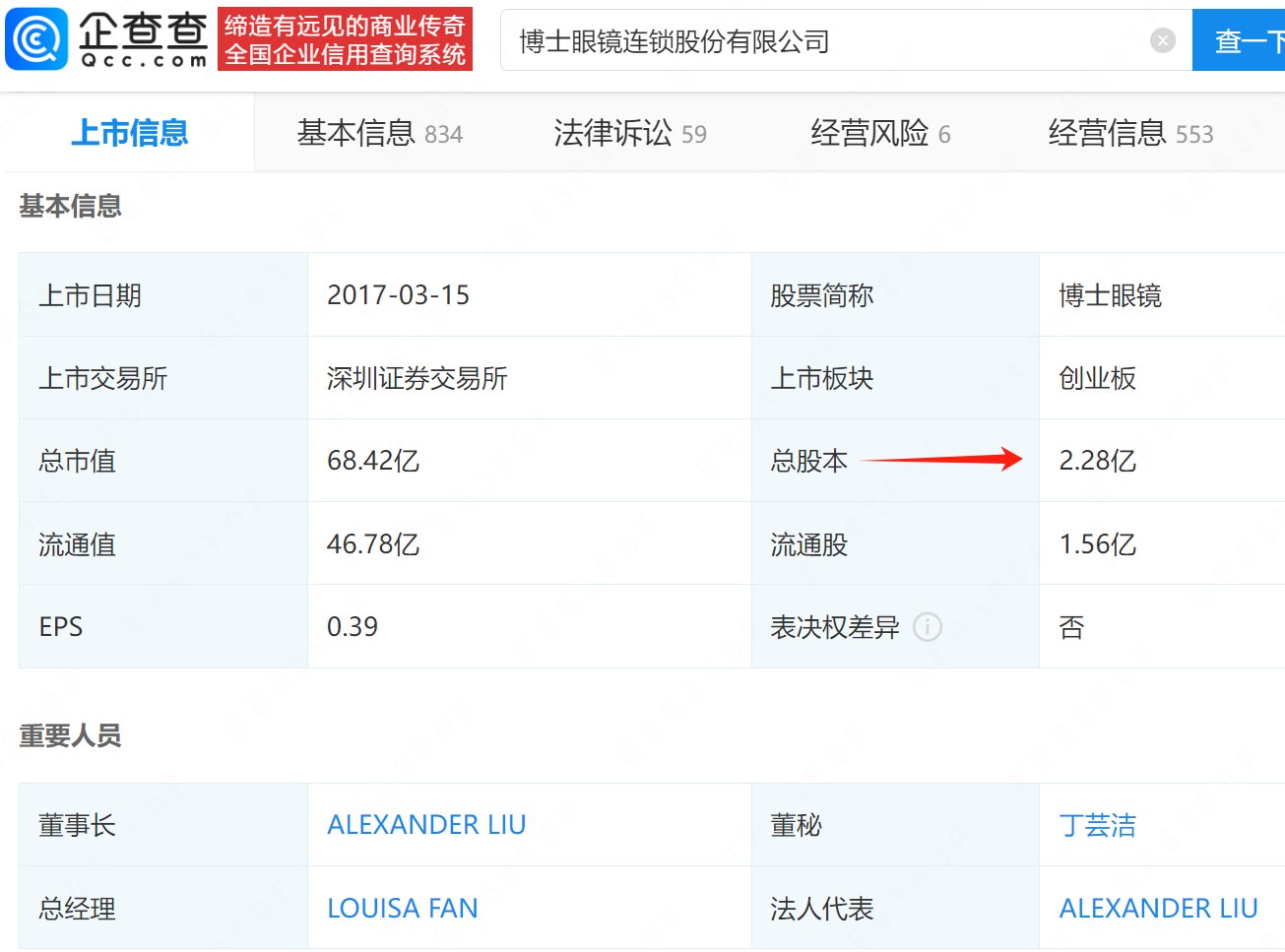Click the 上市日期 row label
1285x952 pixels.
click(x=91, y=295)
